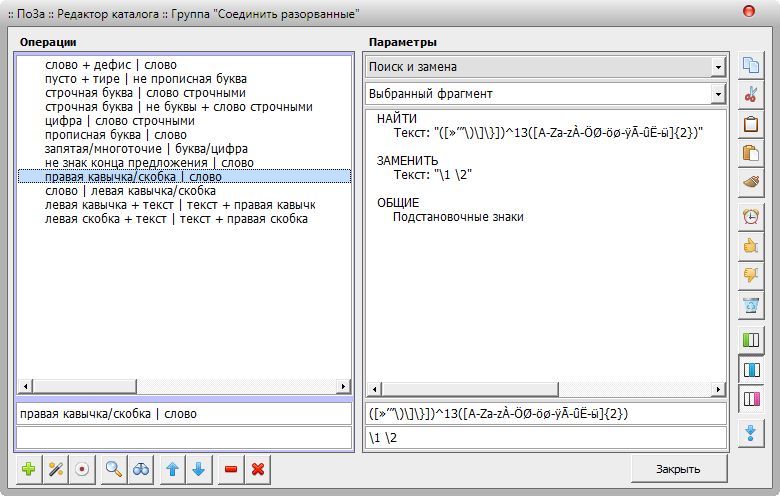The image size is (780, 496).
Task: Click the copy documents icon
Action: tap(751, 65)
